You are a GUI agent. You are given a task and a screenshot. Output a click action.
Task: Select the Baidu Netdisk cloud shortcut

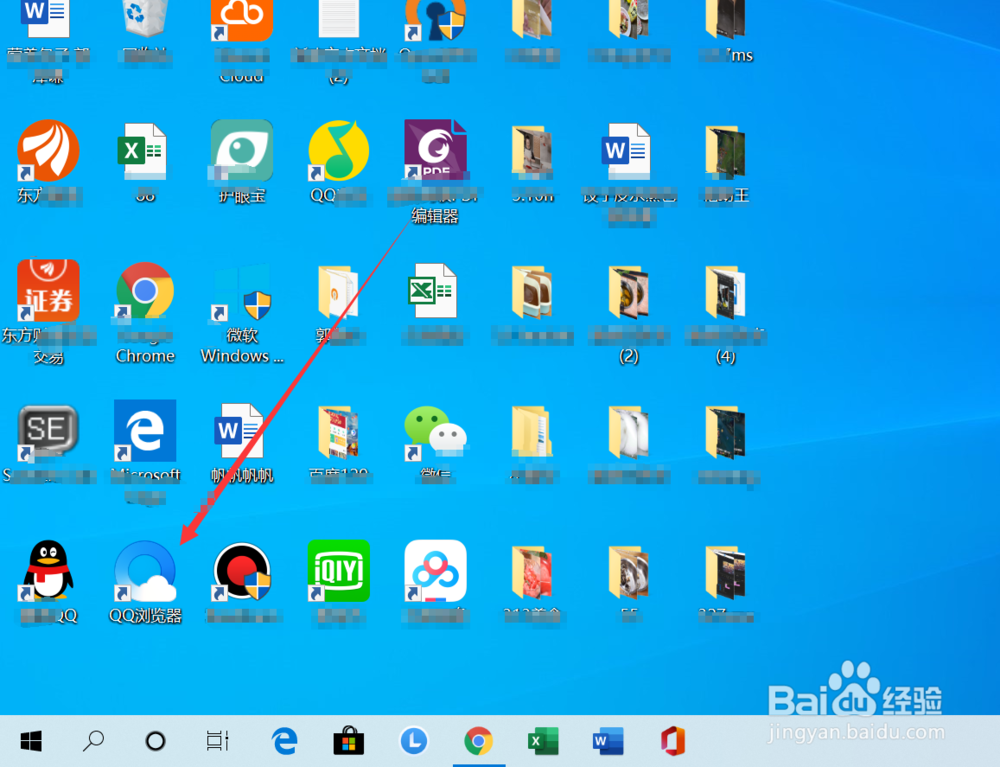(x=436, y=571)
